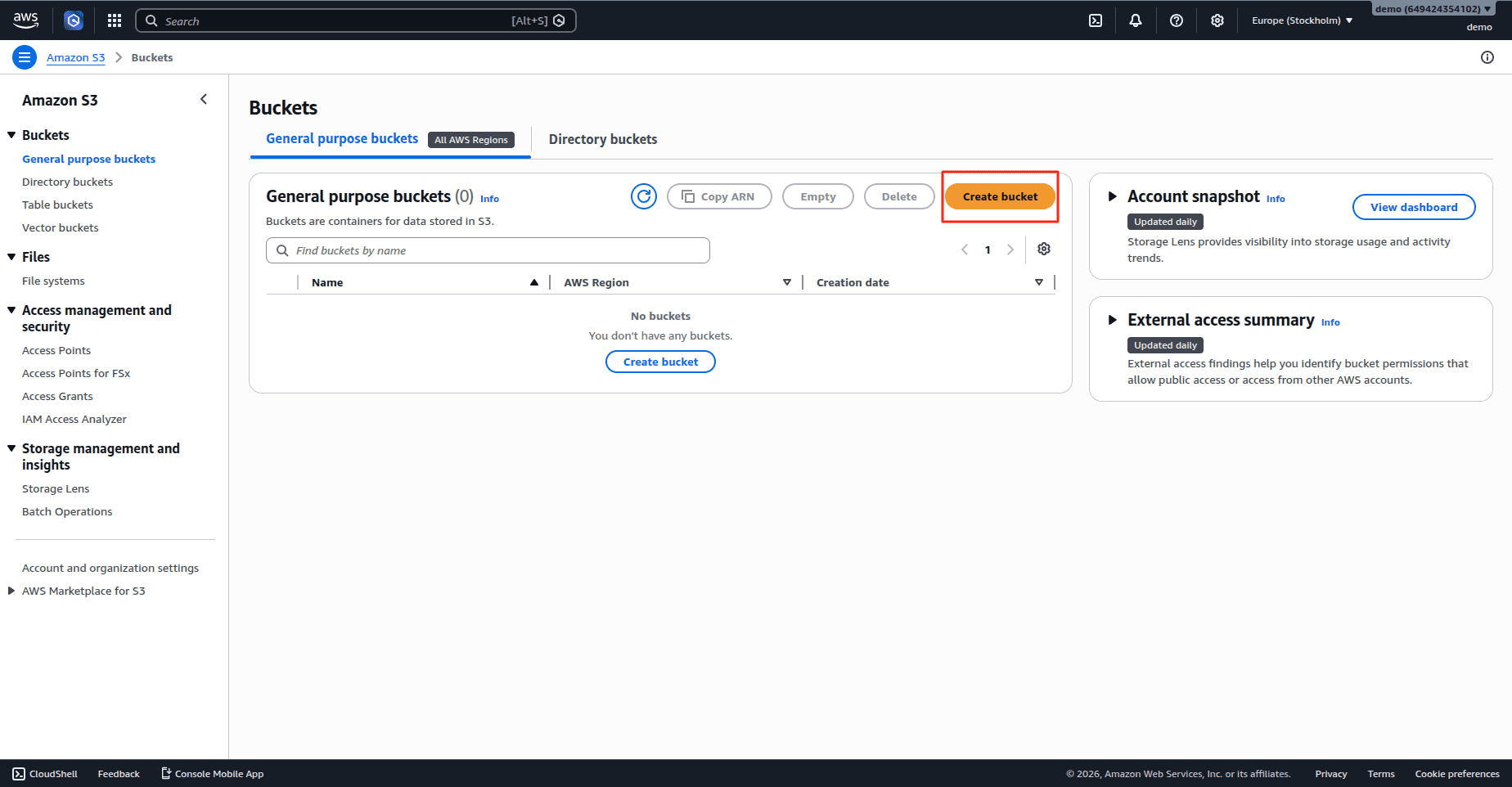The width and height of the screenshot is (1512, 787).
Task: Click the Info link beside Account snapshot
Action: click(x=1276, y=199)
